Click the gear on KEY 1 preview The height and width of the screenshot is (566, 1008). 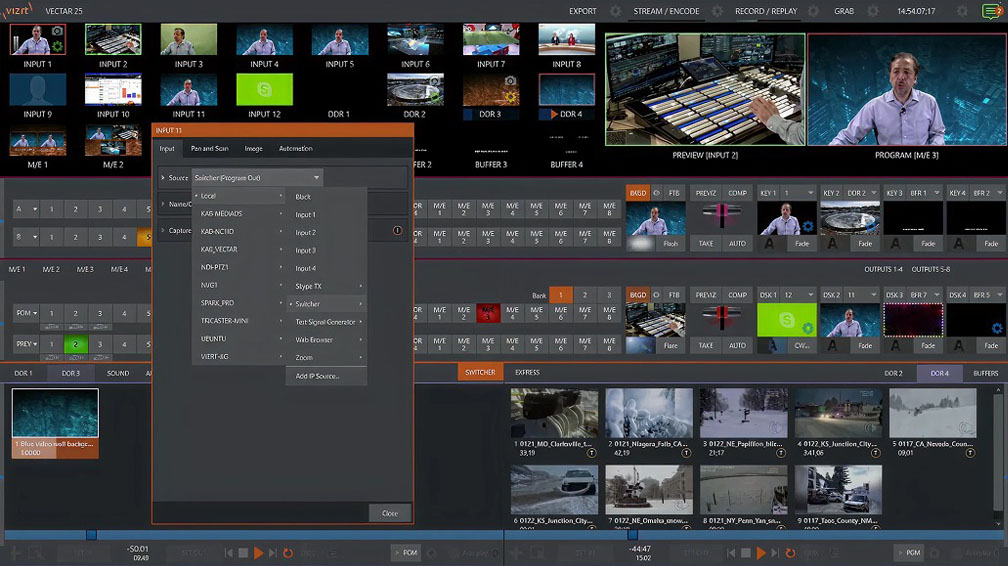coord(807,228)
